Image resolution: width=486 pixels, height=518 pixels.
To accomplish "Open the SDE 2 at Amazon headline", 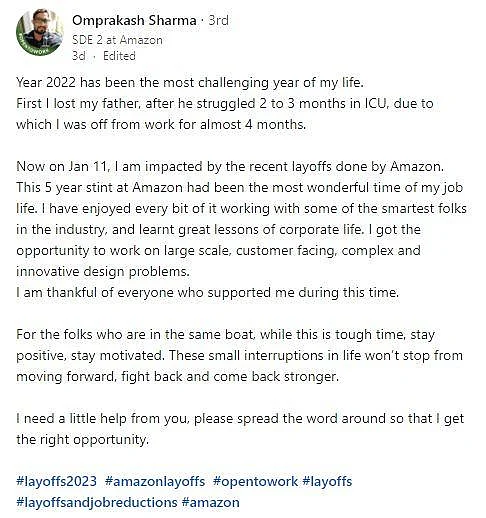I will pos(117,40).
